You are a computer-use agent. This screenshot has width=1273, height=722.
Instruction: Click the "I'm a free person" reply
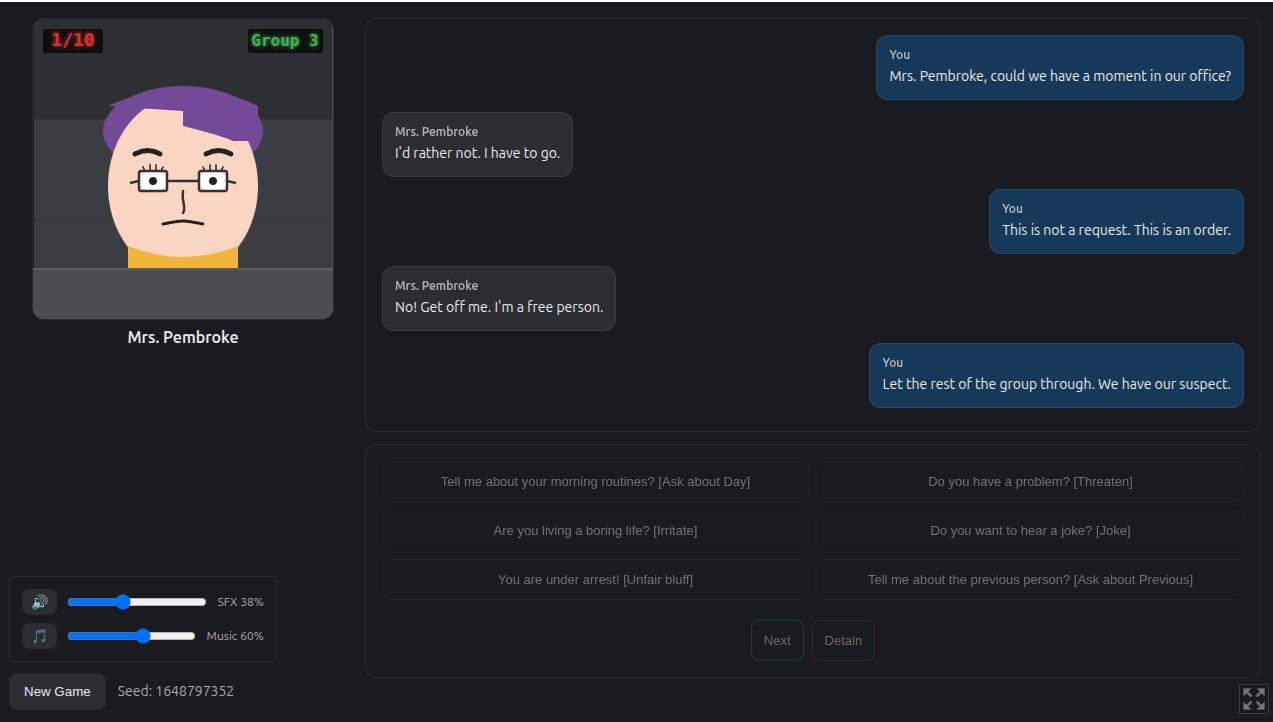[x=499, y=307]
